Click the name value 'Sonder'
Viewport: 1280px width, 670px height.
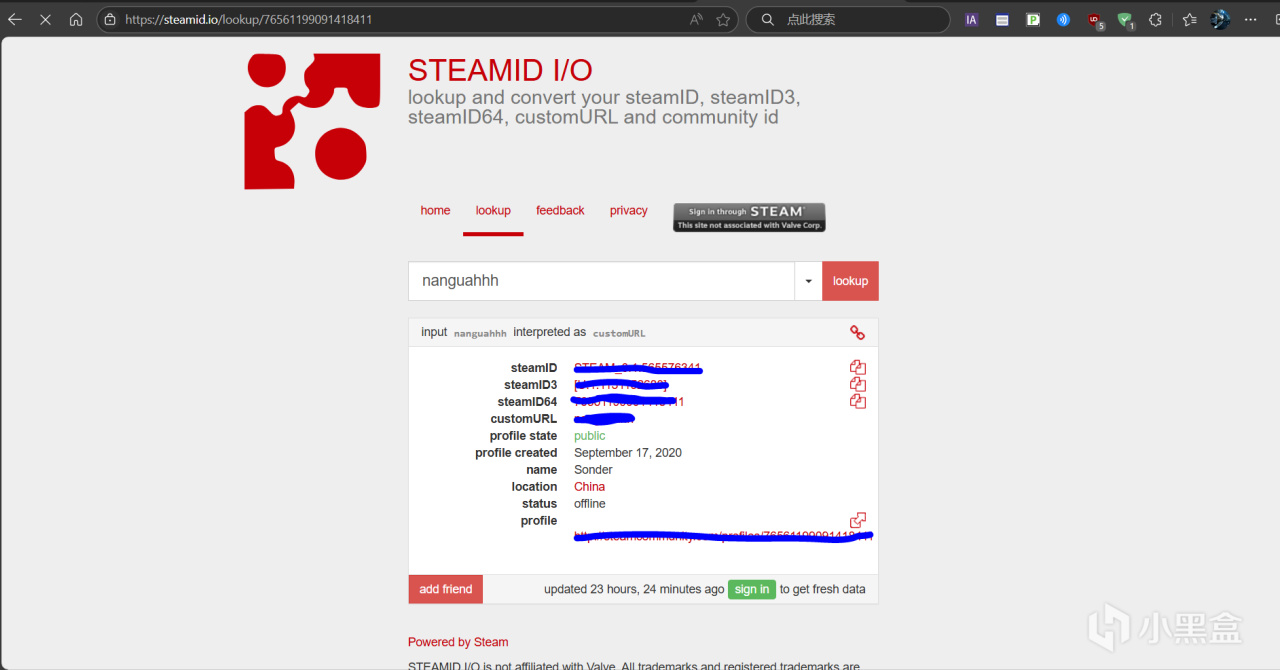pos(593,470)
